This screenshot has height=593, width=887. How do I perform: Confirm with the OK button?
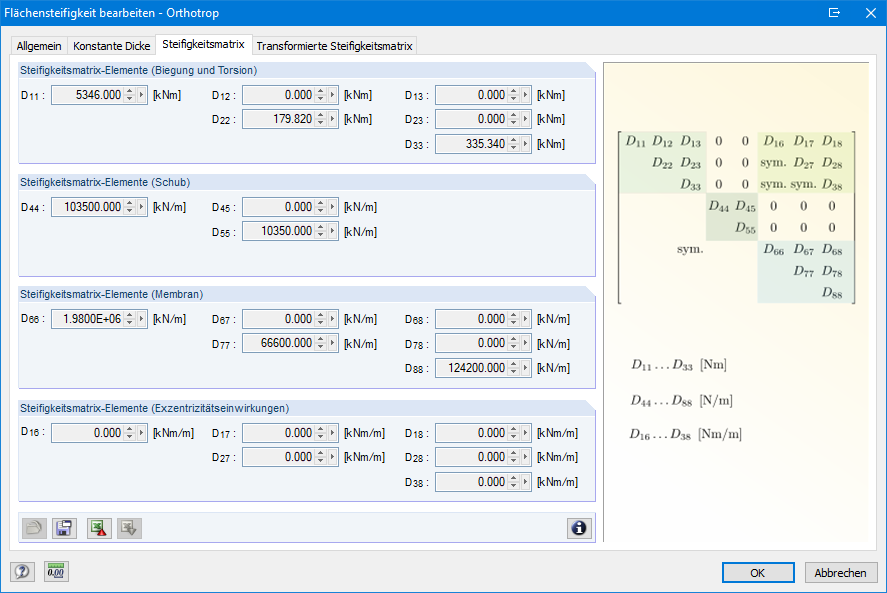click(758, 573)
